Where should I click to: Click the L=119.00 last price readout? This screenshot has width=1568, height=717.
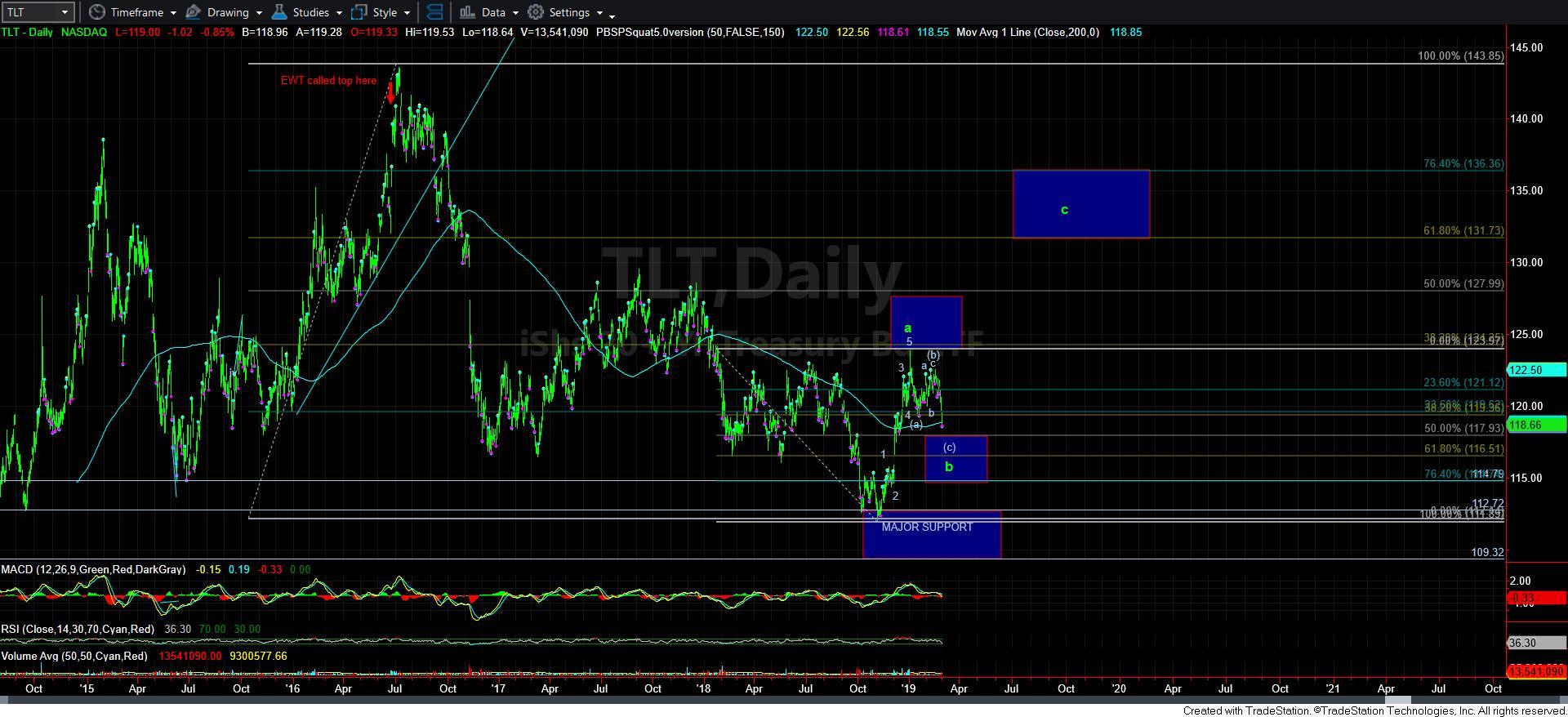pos(137,32)
